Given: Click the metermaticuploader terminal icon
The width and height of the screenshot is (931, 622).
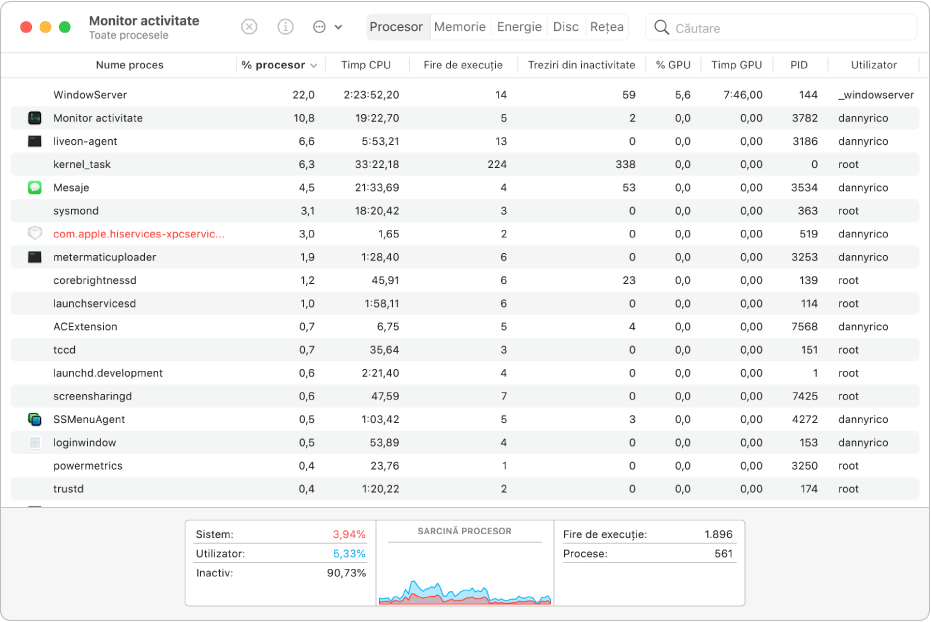Looking at the screenshot, I should (x=35, y=257).
